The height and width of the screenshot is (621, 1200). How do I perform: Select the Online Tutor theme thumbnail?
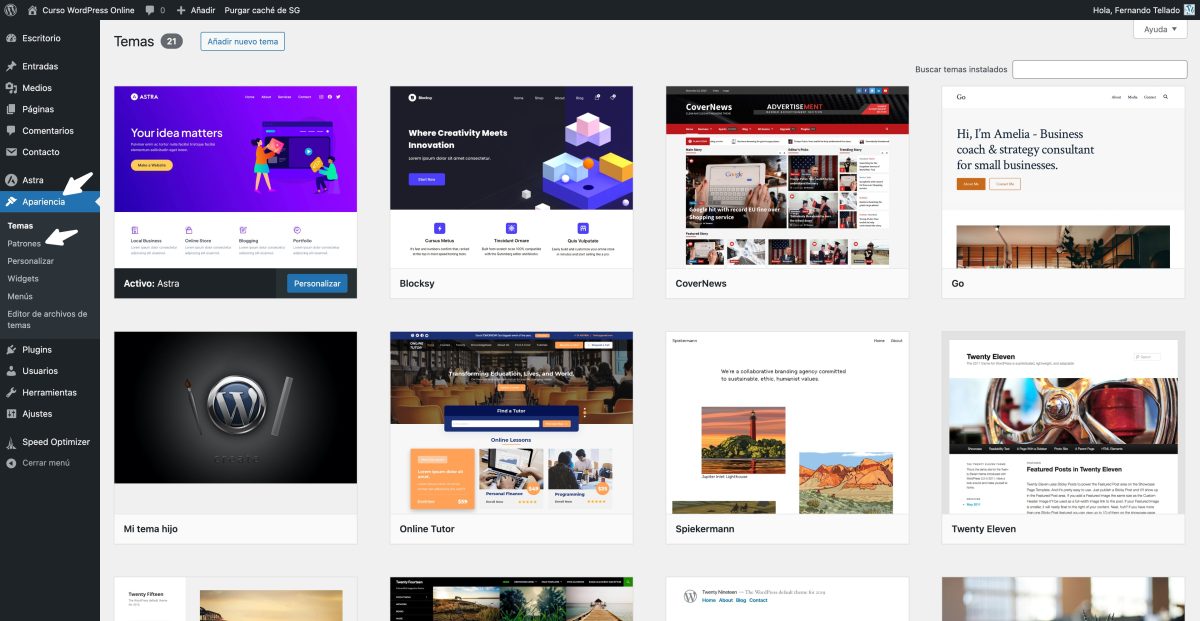(511, 423)
